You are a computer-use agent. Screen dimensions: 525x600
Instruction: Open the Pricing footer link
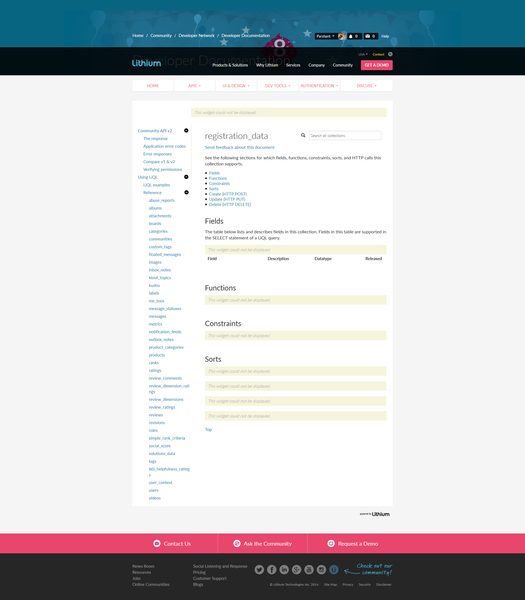pos(199,572)
